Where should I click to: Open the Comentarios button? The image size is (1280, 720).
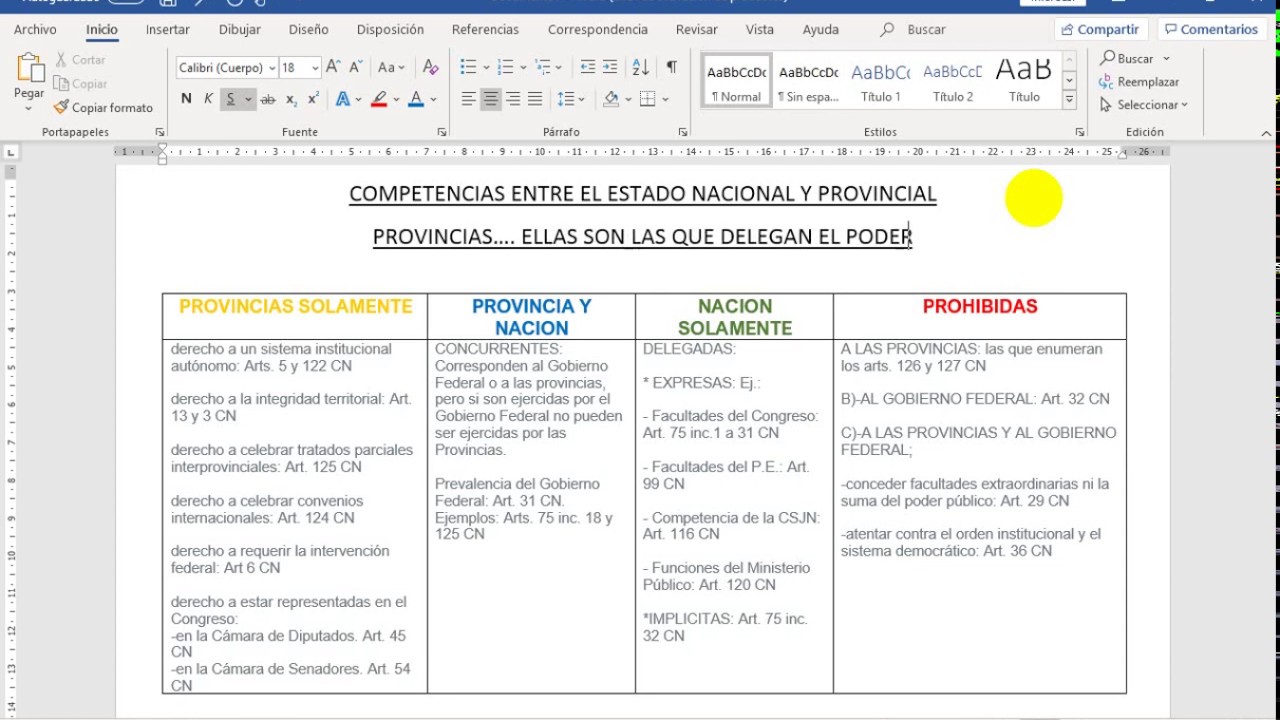click(x=1211, y=29)
